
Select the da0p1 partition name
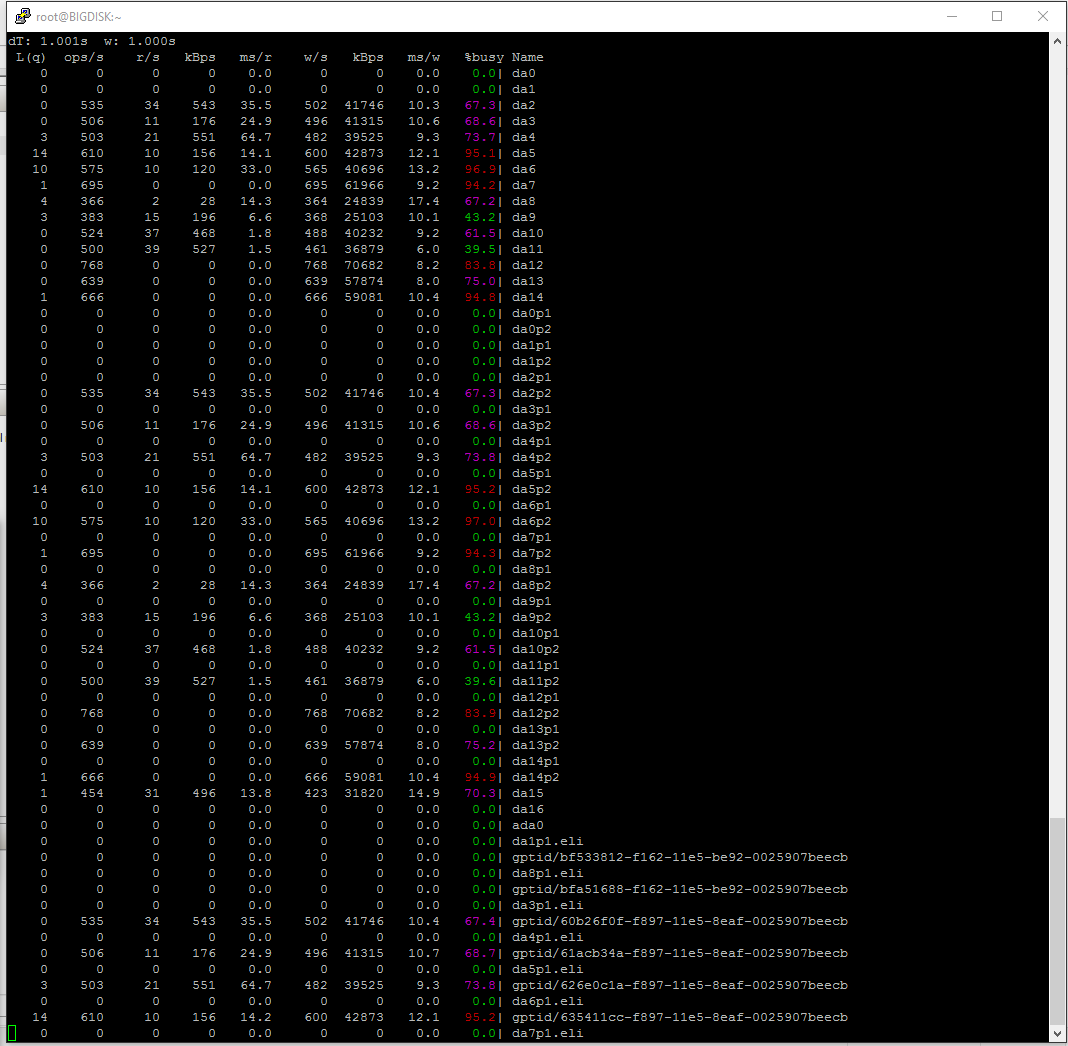click(x=532, y=313)
